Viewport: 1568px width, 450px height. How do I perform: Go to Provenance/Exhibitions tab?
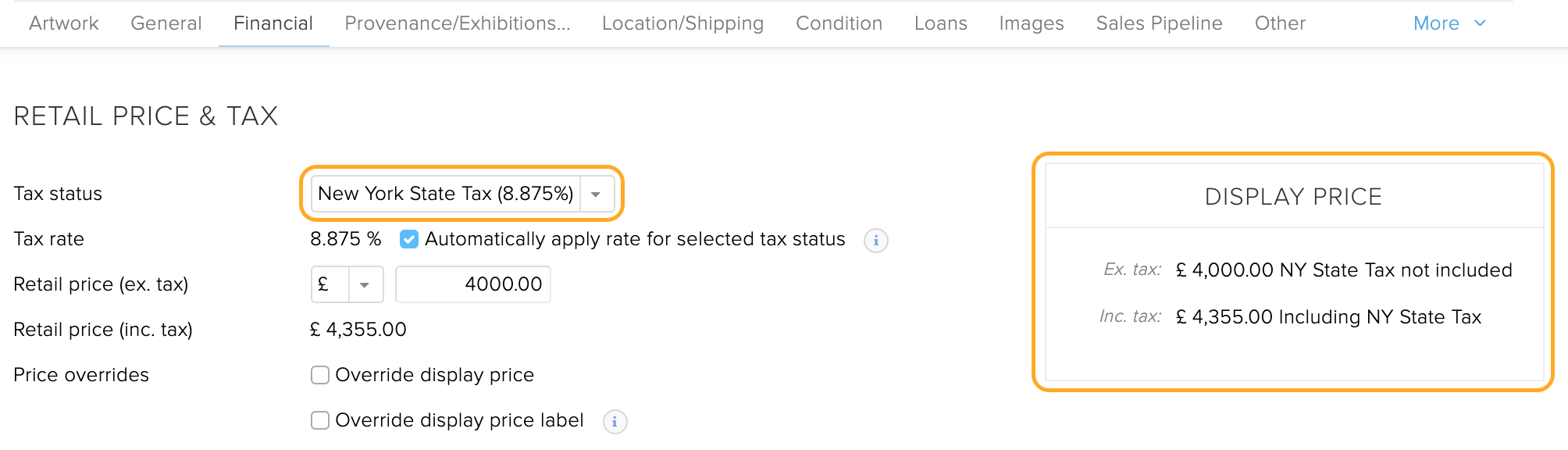point(458,23)
